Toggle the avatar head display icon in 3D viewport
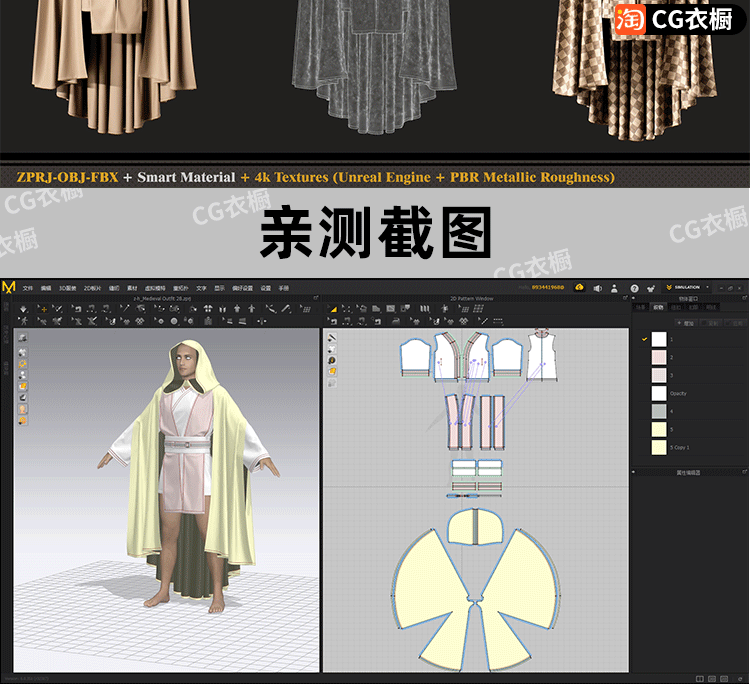Screen dimensions: 750x684 (x=22, y=409)
